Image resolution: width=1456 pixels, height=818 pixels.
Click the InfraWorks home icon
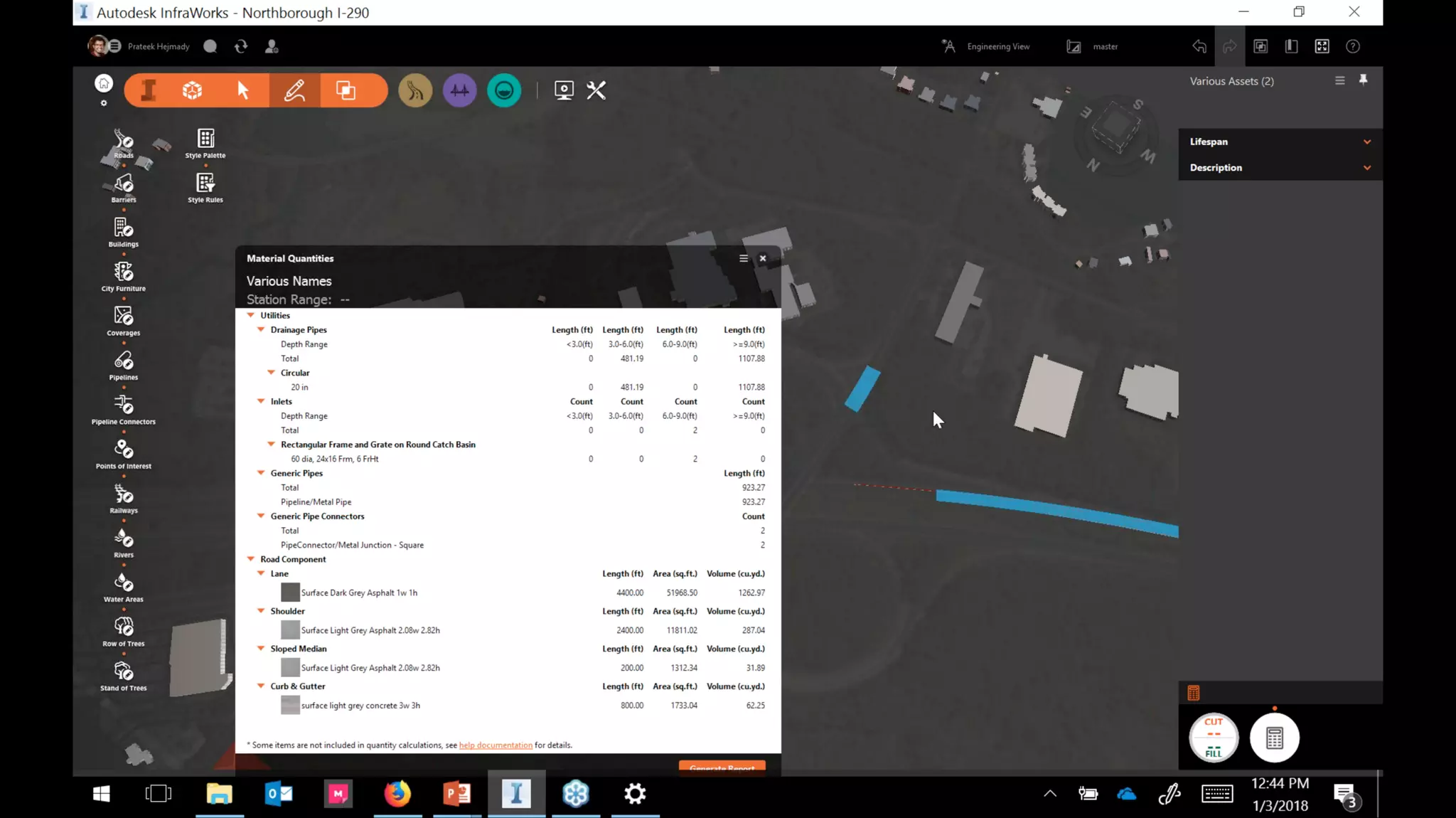pos(104,84)
